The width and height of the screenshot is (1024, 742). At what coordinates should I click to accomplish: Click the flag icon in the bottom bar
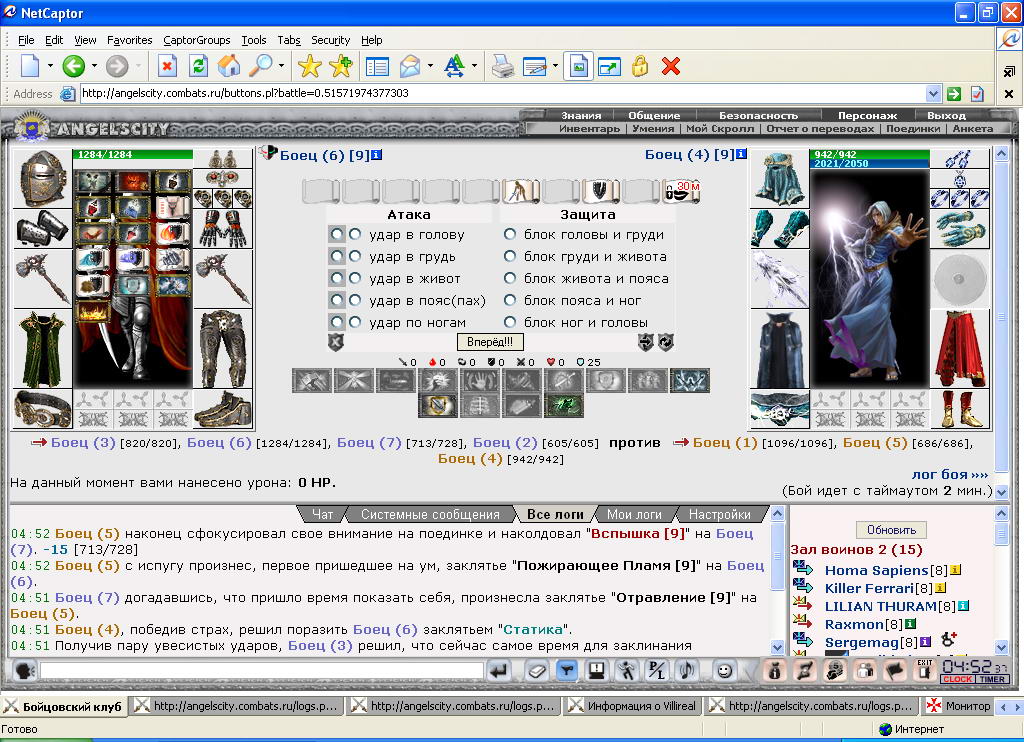tap(895, 671)
